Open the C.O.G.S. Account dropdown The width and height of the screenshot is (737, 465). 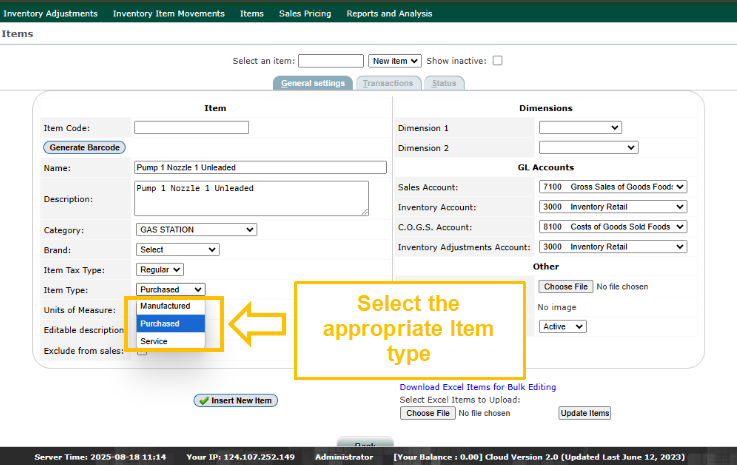[x=613, y=227]
